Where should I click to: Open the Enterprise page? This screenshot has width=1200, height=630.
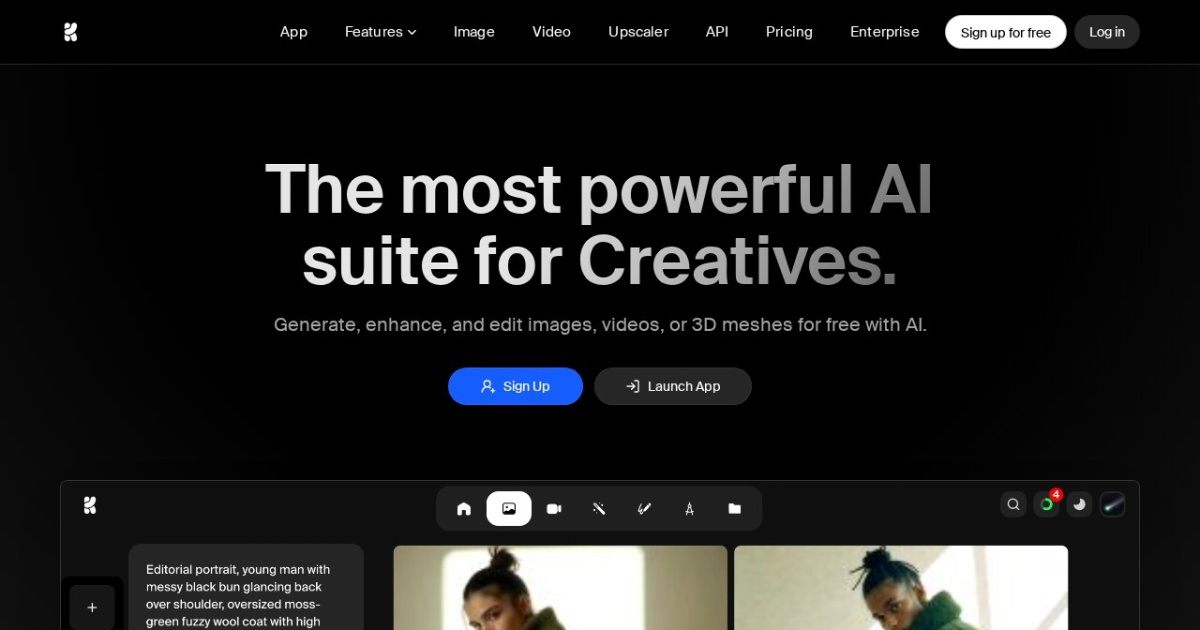pyautogui.click(x=884, y=31)
